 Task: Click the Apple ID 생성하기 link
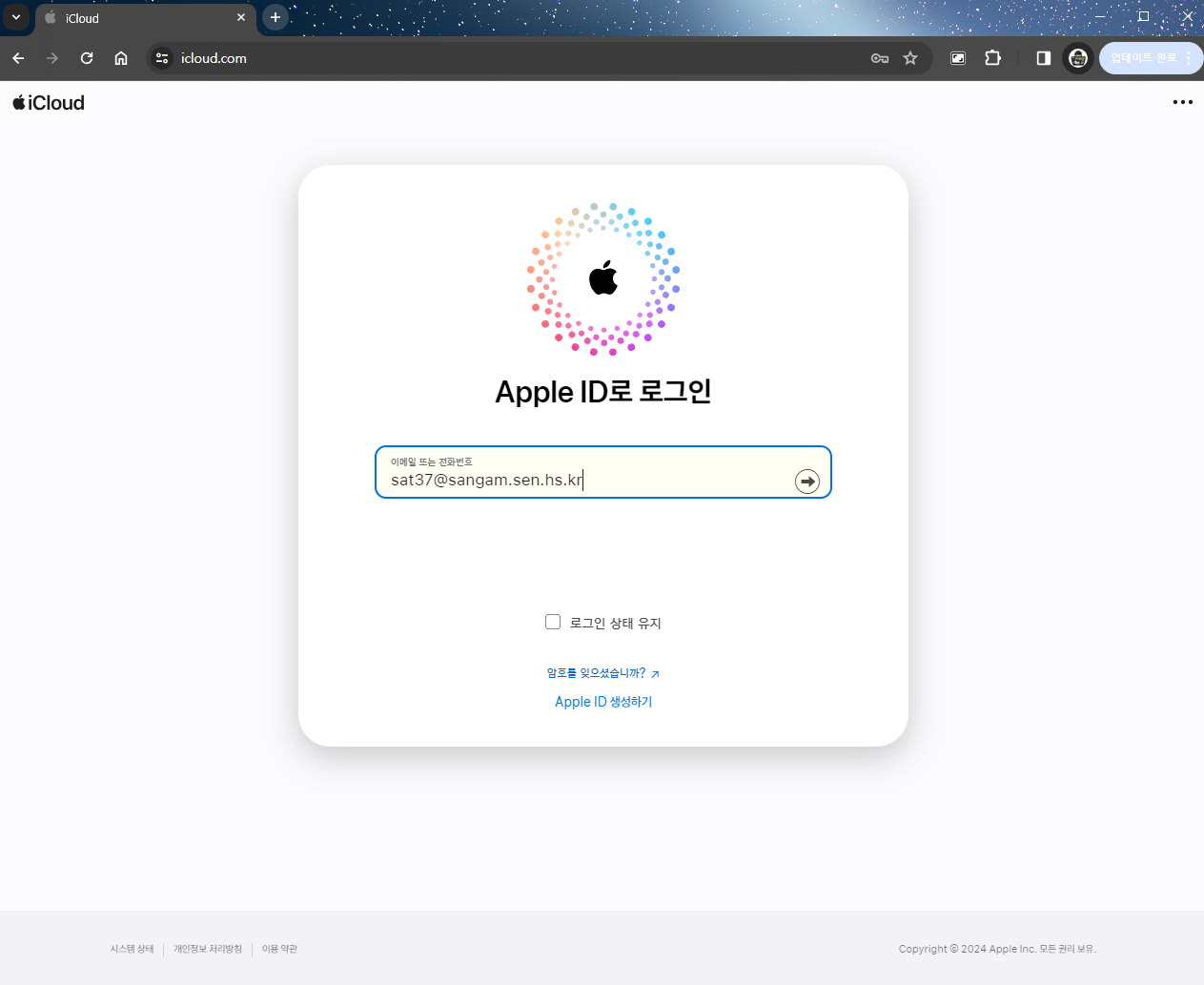[603, 702]
